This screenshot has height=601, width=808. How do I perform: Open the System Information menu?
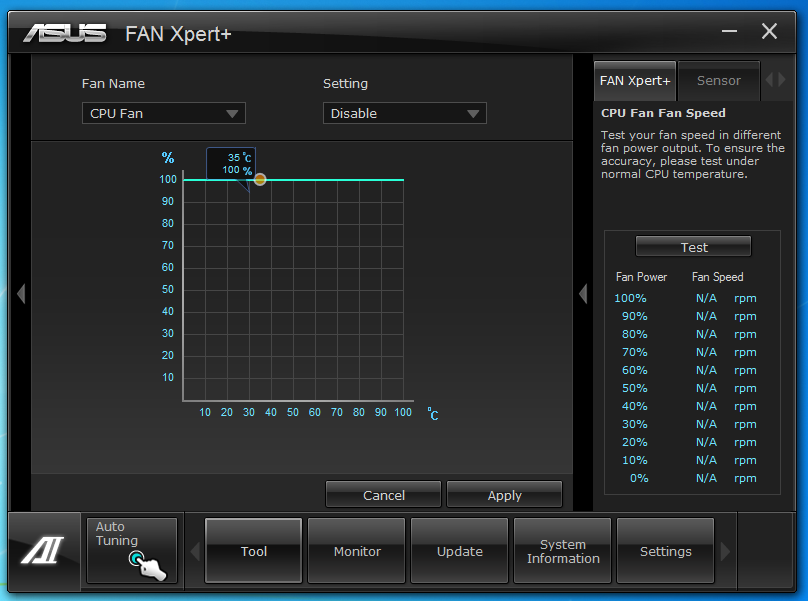click(x=563, y=551)
